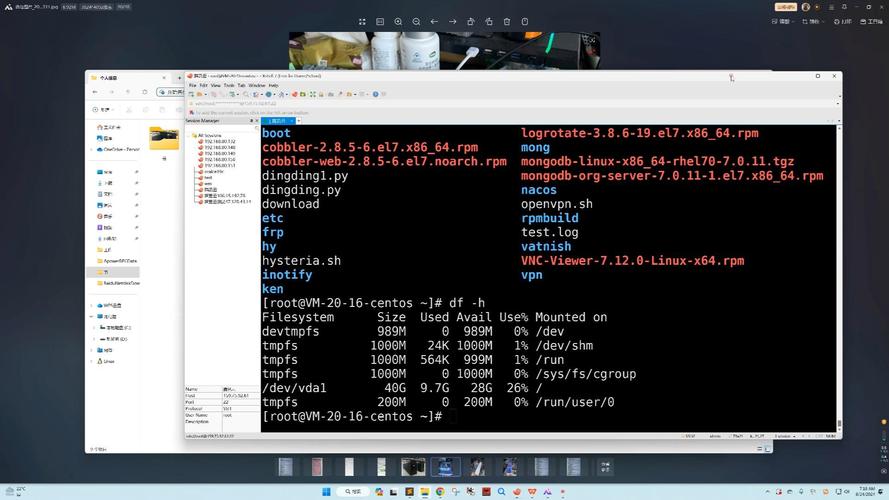This screenshot has height=500, width=889.
Task: Click the lock icon in Xshell toolbar
Action: 321,94
